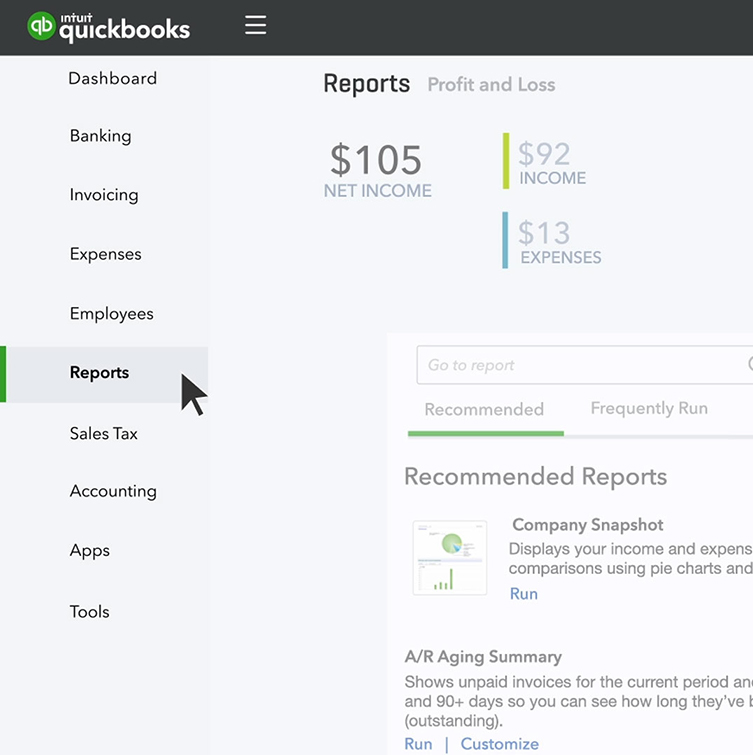753x755 pixels.
Task: Open the Dashboard page
Action: tap(113, 78)
